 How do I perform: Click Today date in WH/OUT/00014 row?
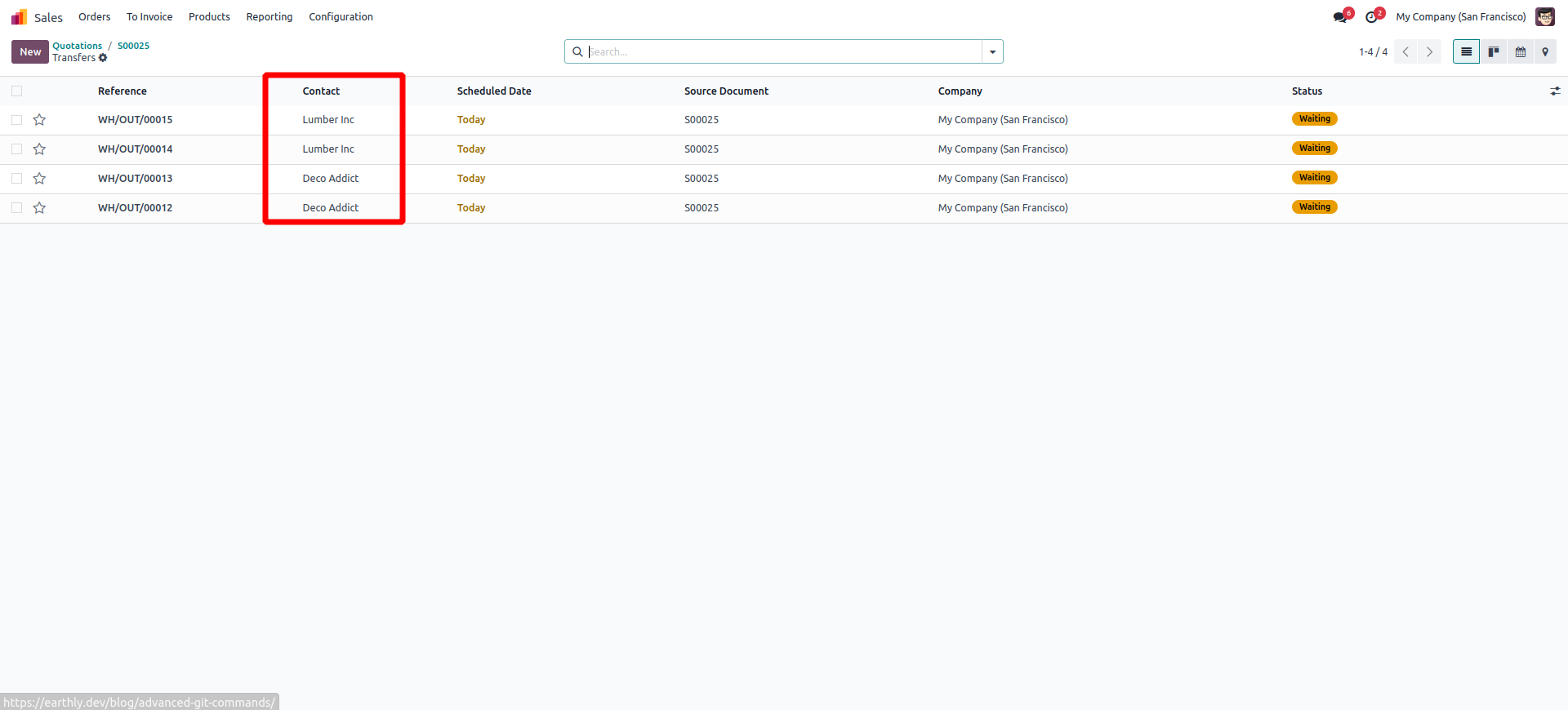(471, 149)
